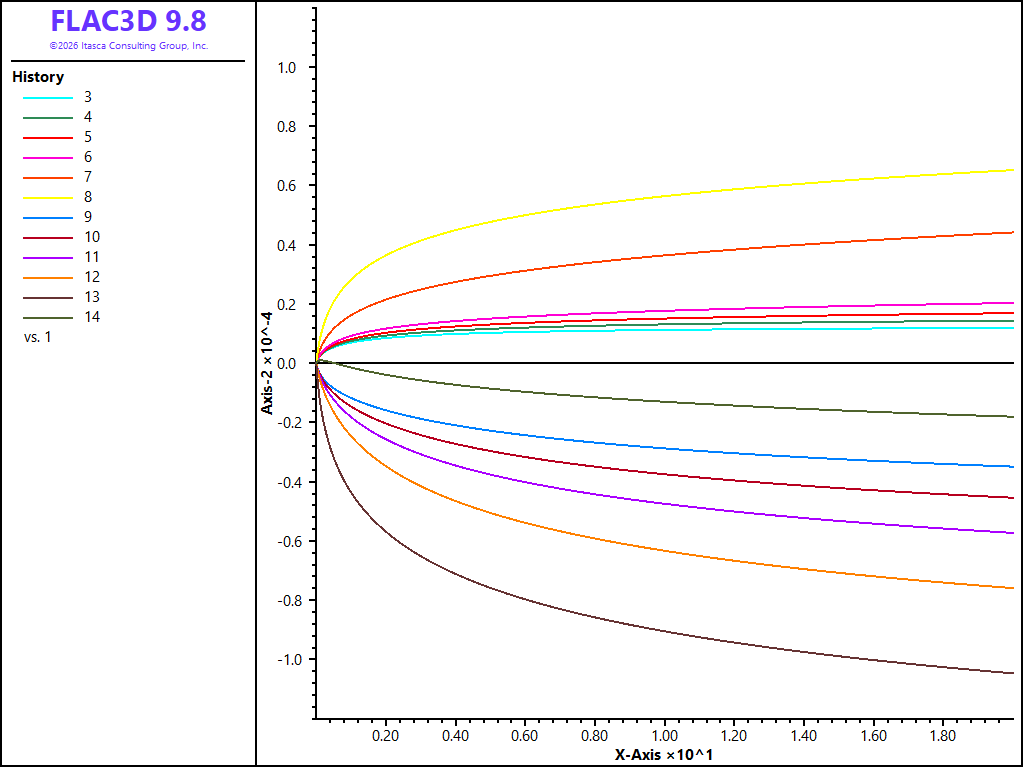Click the cyan swatch for history 3
This screenshot has height=768, width=1024.
[48, 98]
